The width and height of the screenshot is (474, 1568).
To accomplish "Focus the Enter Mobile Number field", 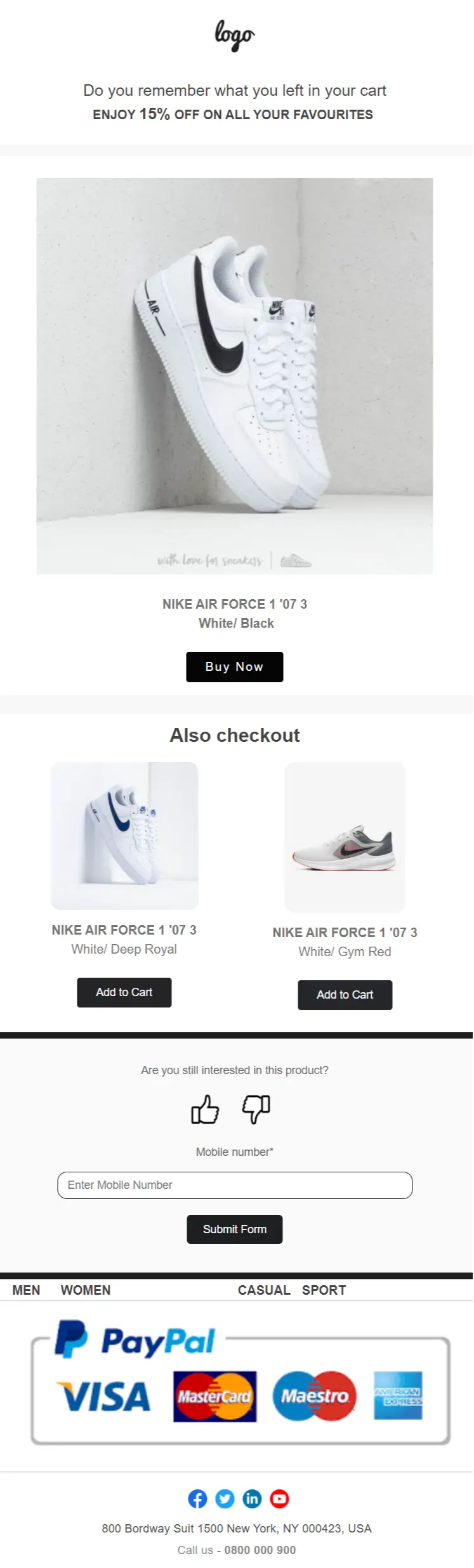I will pyautogui.click(x=235, y=1185).
